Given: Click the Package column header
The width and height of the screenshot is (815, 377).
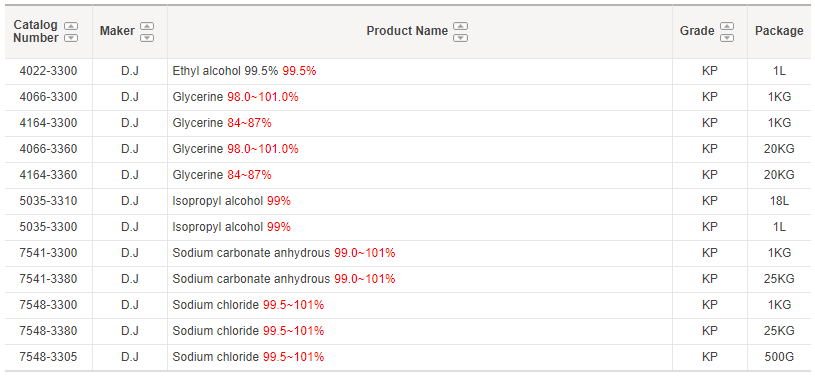Looking at the screenshot, I should (x=779, y=31).
